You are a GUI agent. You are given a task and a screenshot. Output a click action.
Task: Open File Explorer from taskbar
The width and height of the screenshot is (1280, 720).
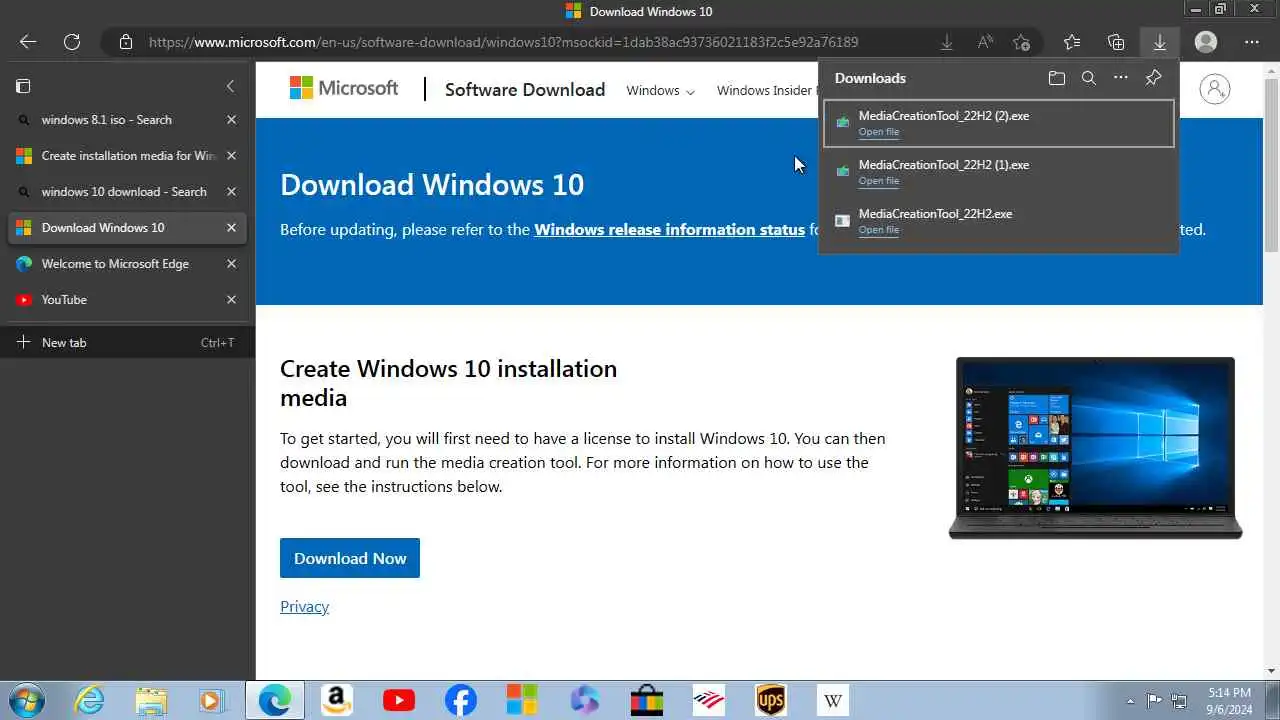[151, 700]
